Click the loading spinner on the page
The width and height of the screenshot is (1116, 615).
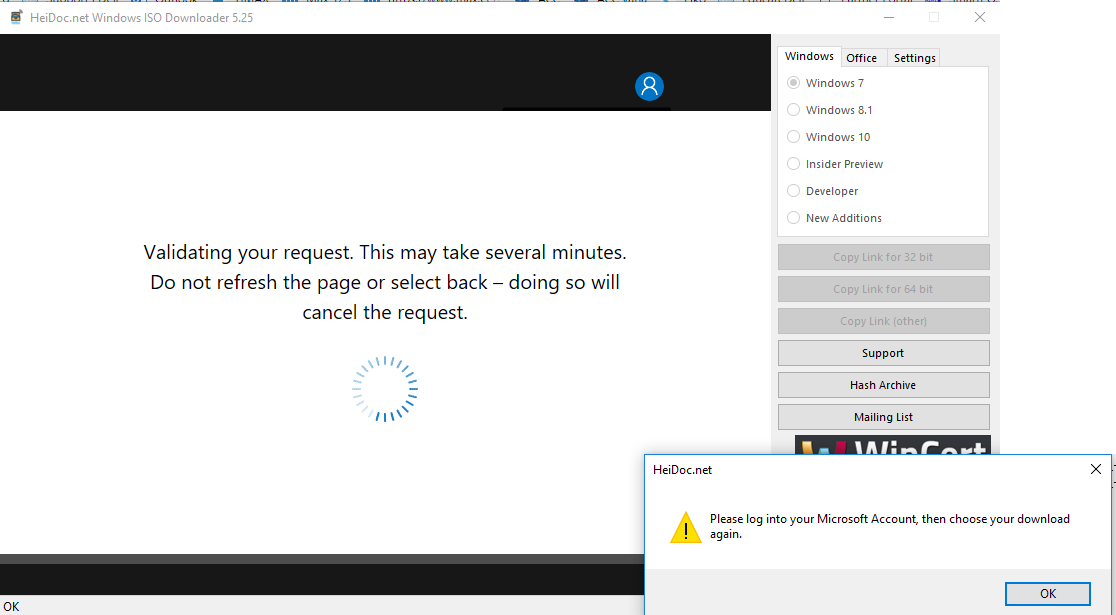[385, 389]
